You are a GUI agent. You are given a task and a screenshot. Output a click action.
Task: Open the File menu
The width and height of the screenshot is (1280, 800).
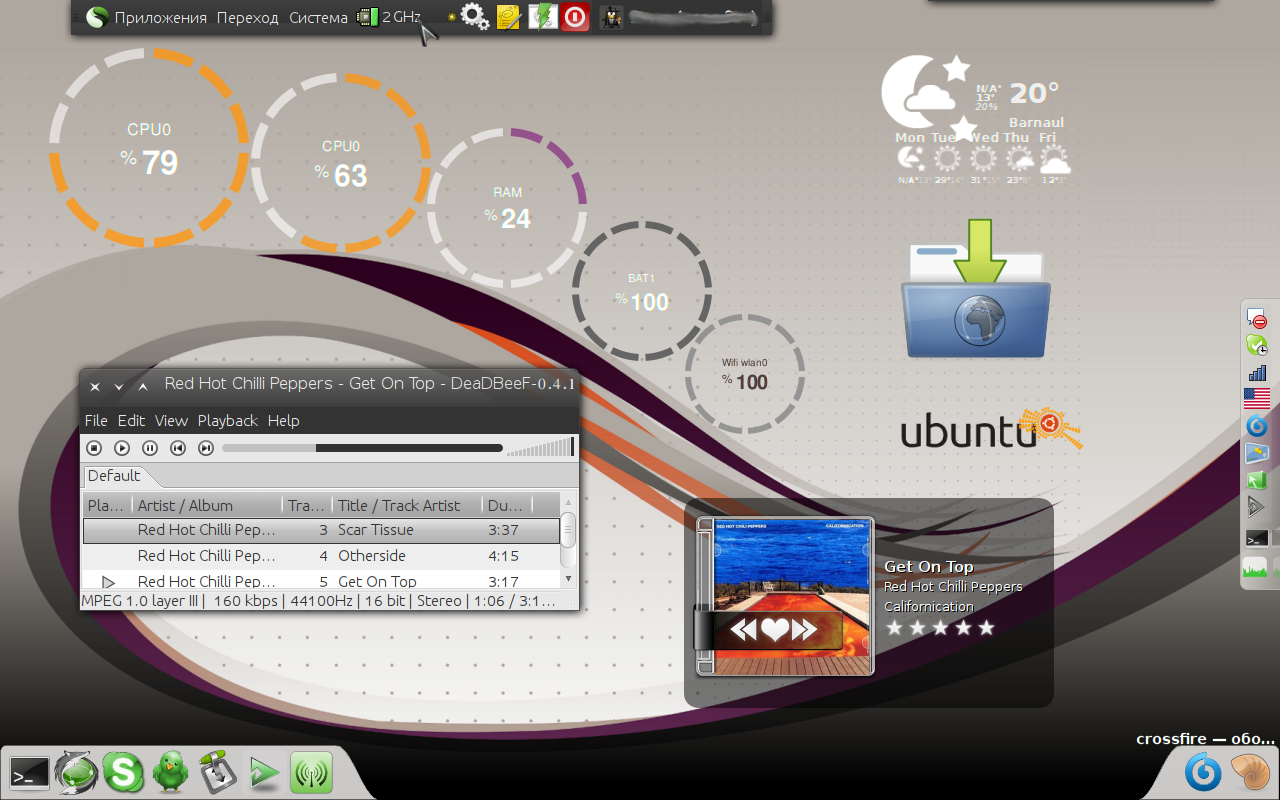point(96,421)
